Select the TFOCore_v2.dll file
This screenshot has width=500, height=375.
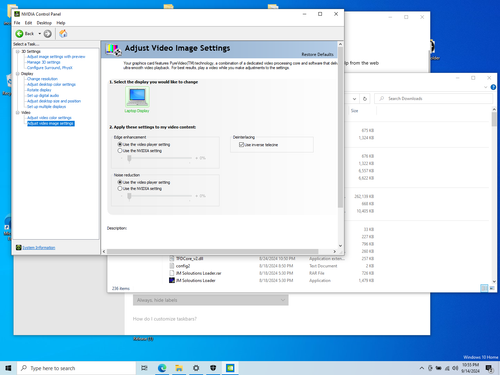(189, 259)
